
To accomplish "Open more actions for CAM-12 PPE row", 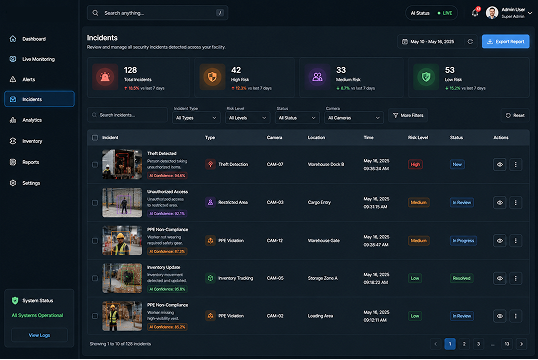I will (515, 241).
